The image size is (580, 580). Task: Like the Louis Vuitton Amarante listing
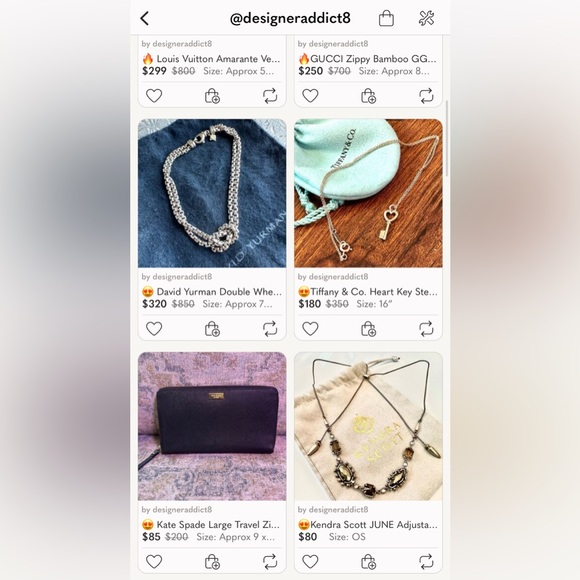point(154,96)
